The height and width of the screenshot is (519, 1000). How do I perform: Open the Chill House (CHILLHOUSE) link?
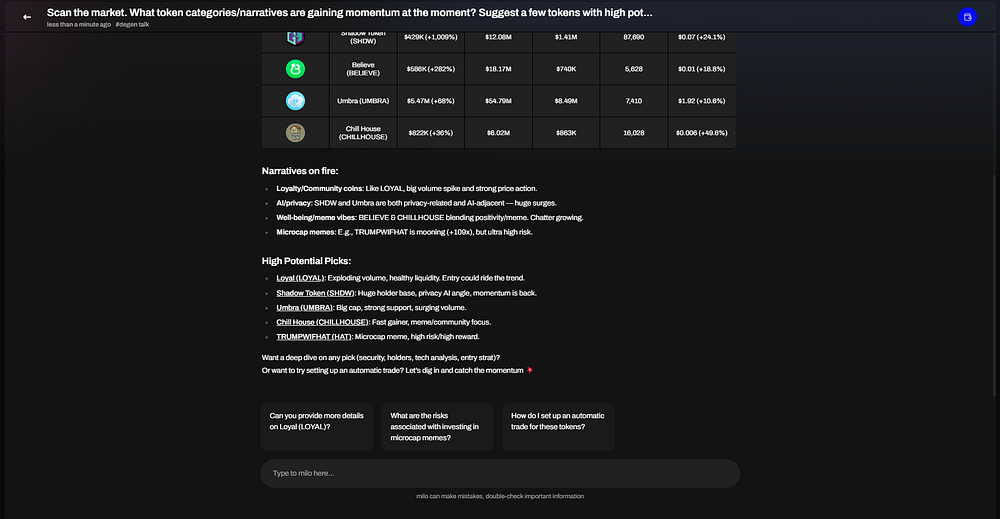click(x=322, y=322)
